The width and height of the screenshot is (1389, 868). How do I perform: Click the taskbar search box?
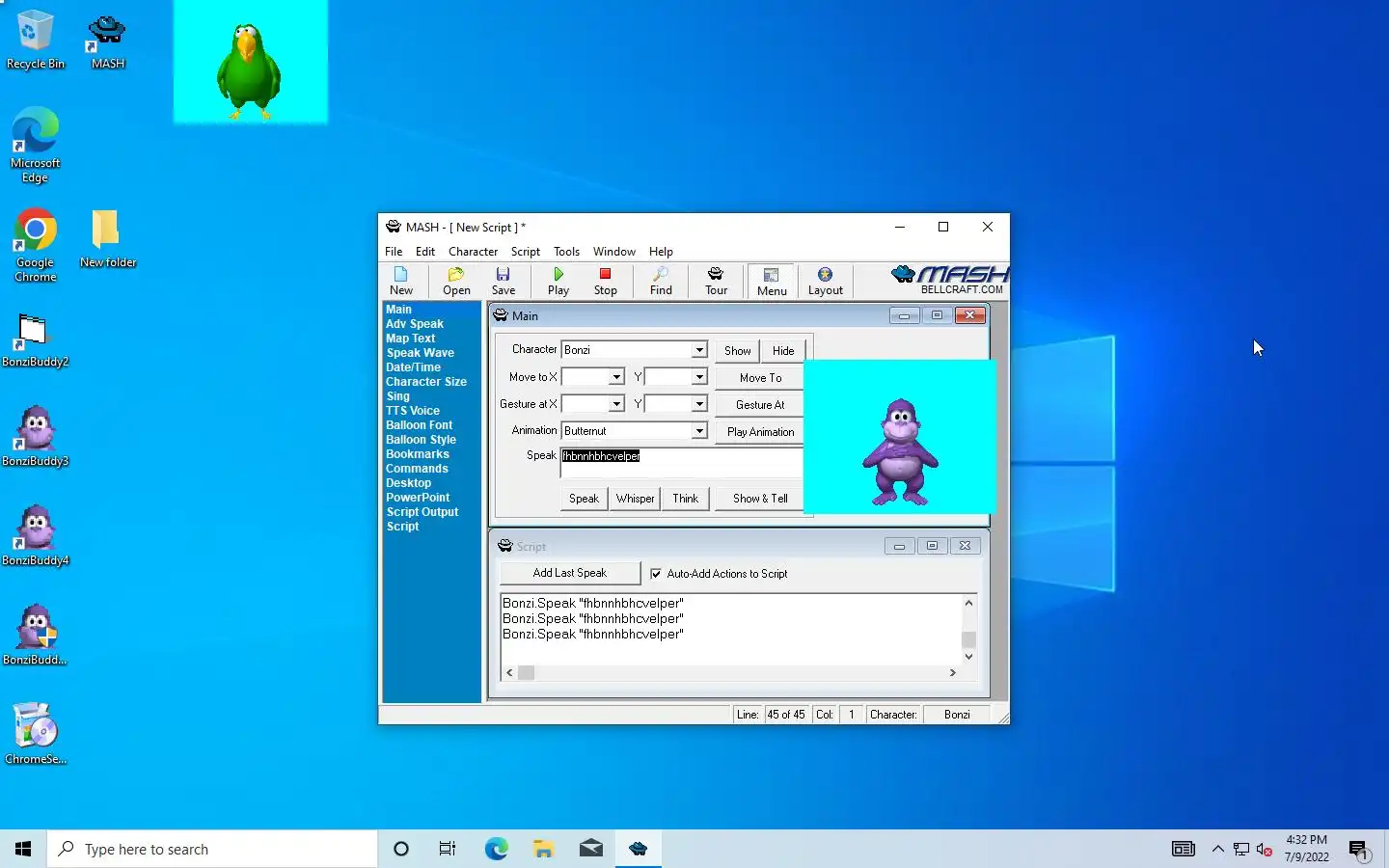[x=212, y=849]
